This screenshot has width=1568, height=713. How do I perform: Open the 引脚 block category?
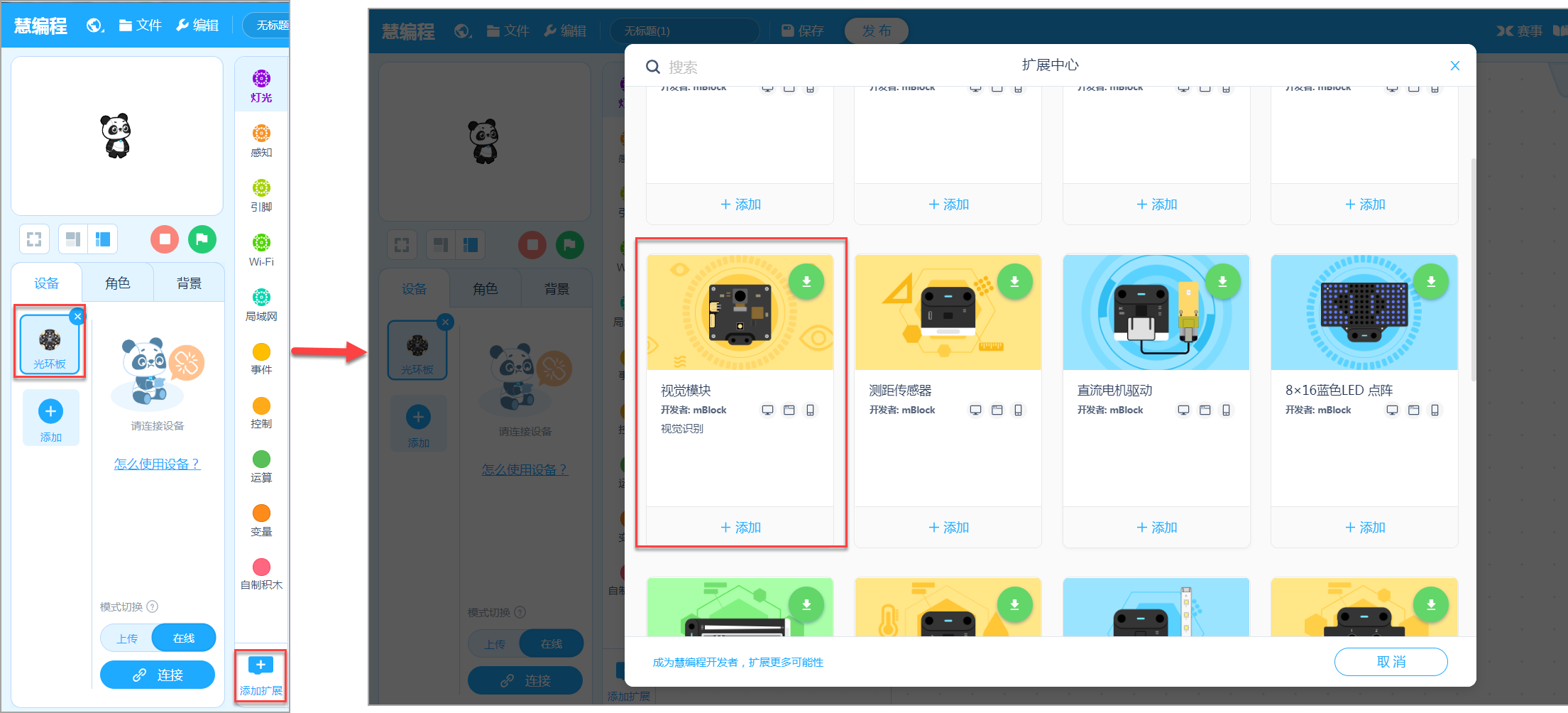coord(261,195)
